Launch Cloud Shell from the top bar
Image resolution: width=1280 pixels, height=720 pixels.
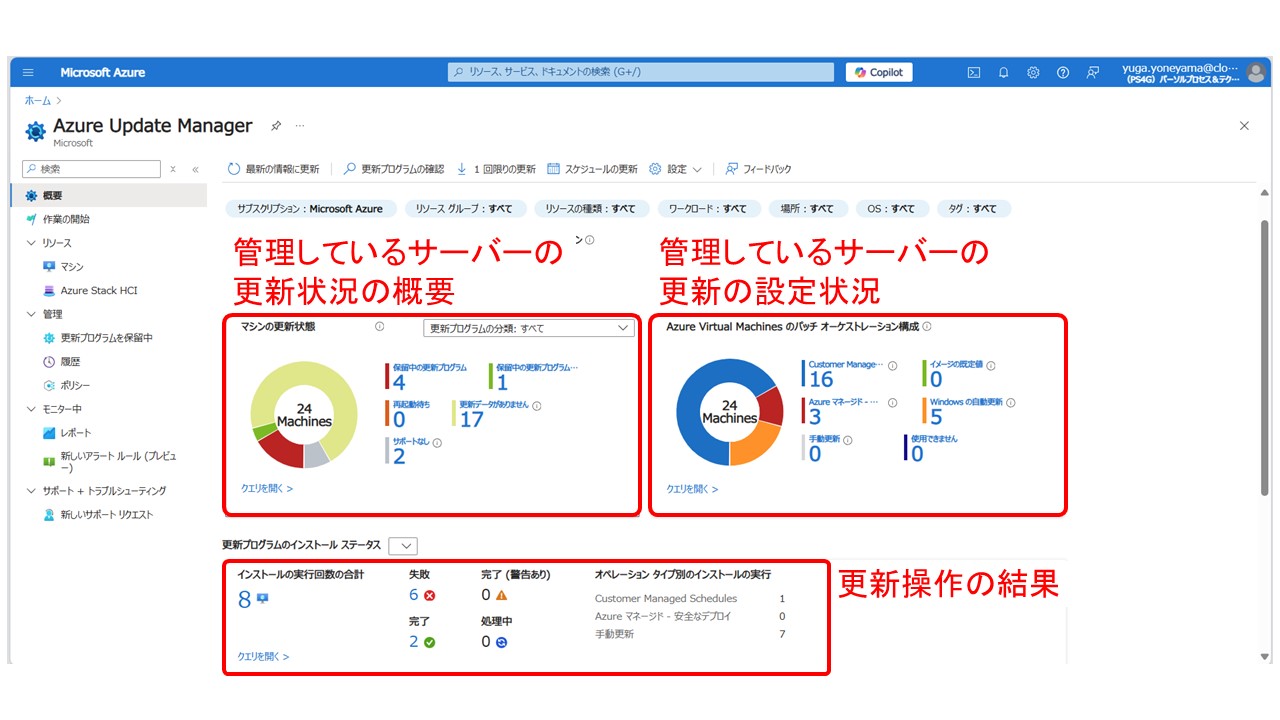(973, 71)
